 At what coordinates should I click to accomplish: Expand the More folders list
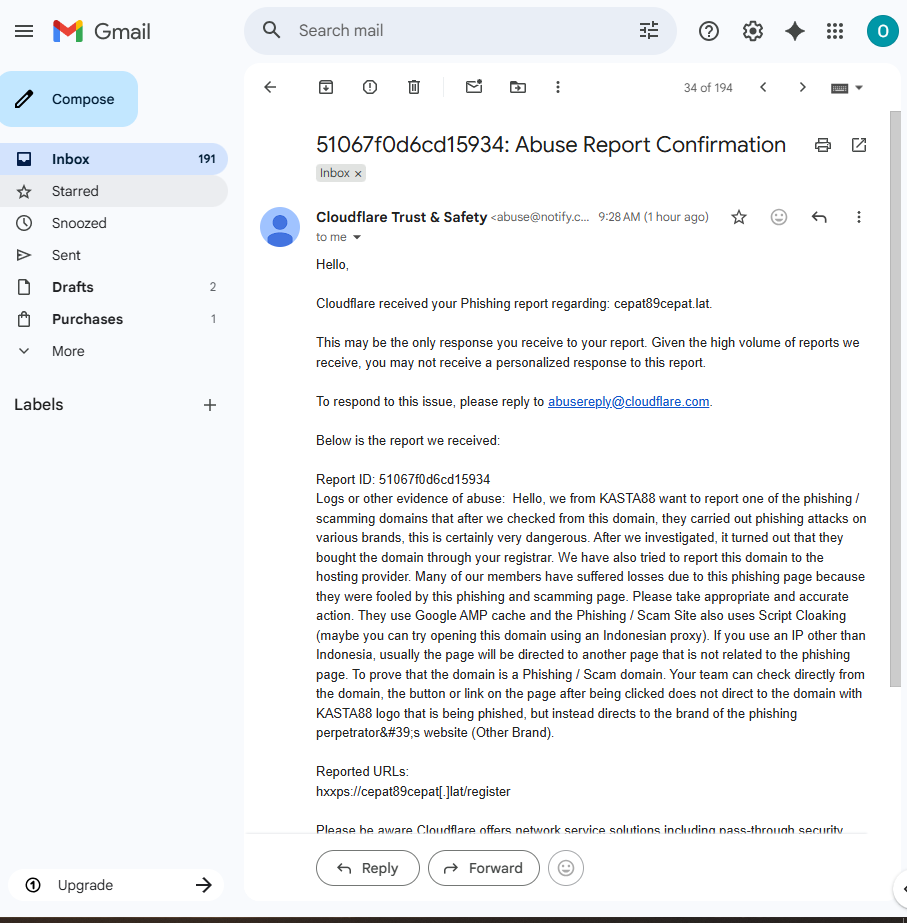click(x=68, y=351)
